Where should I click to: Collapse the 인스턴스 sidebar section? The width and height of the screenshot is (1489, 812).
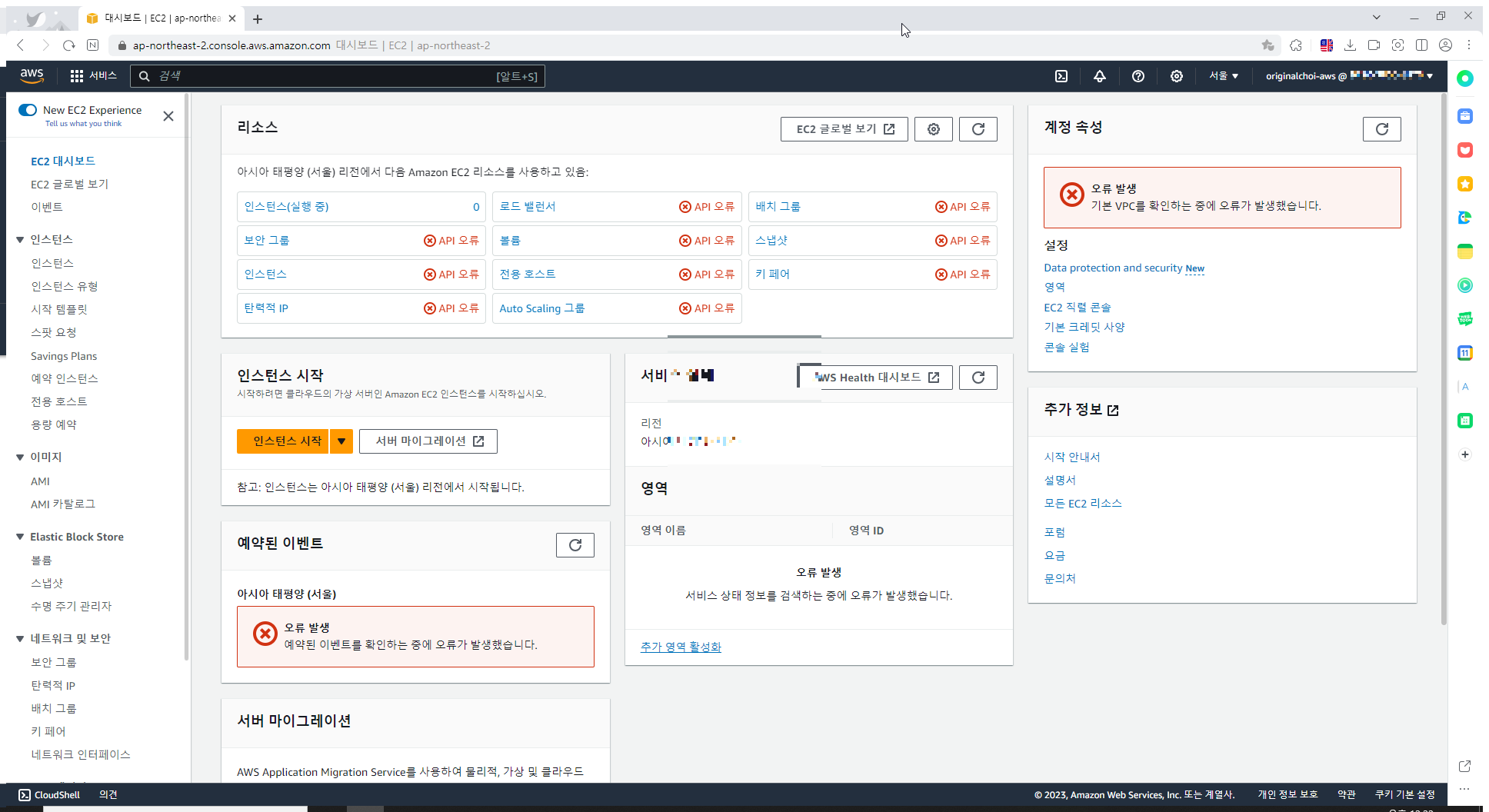[x=20, y=240]
